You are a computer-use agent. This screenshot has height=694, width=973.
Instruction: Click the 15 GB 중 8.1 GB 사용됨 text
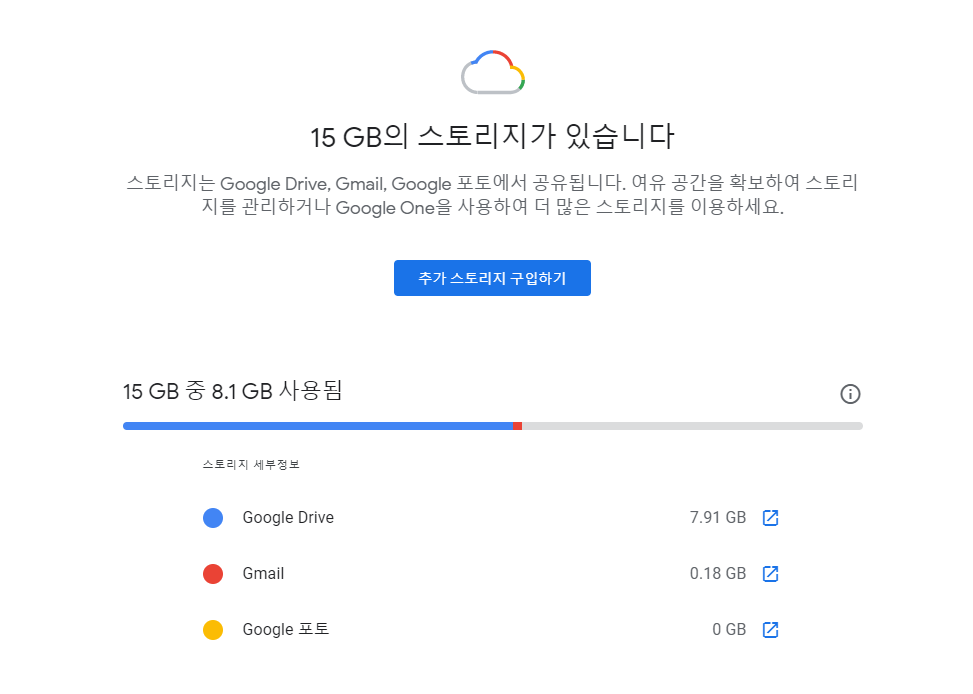pos(233,392)
